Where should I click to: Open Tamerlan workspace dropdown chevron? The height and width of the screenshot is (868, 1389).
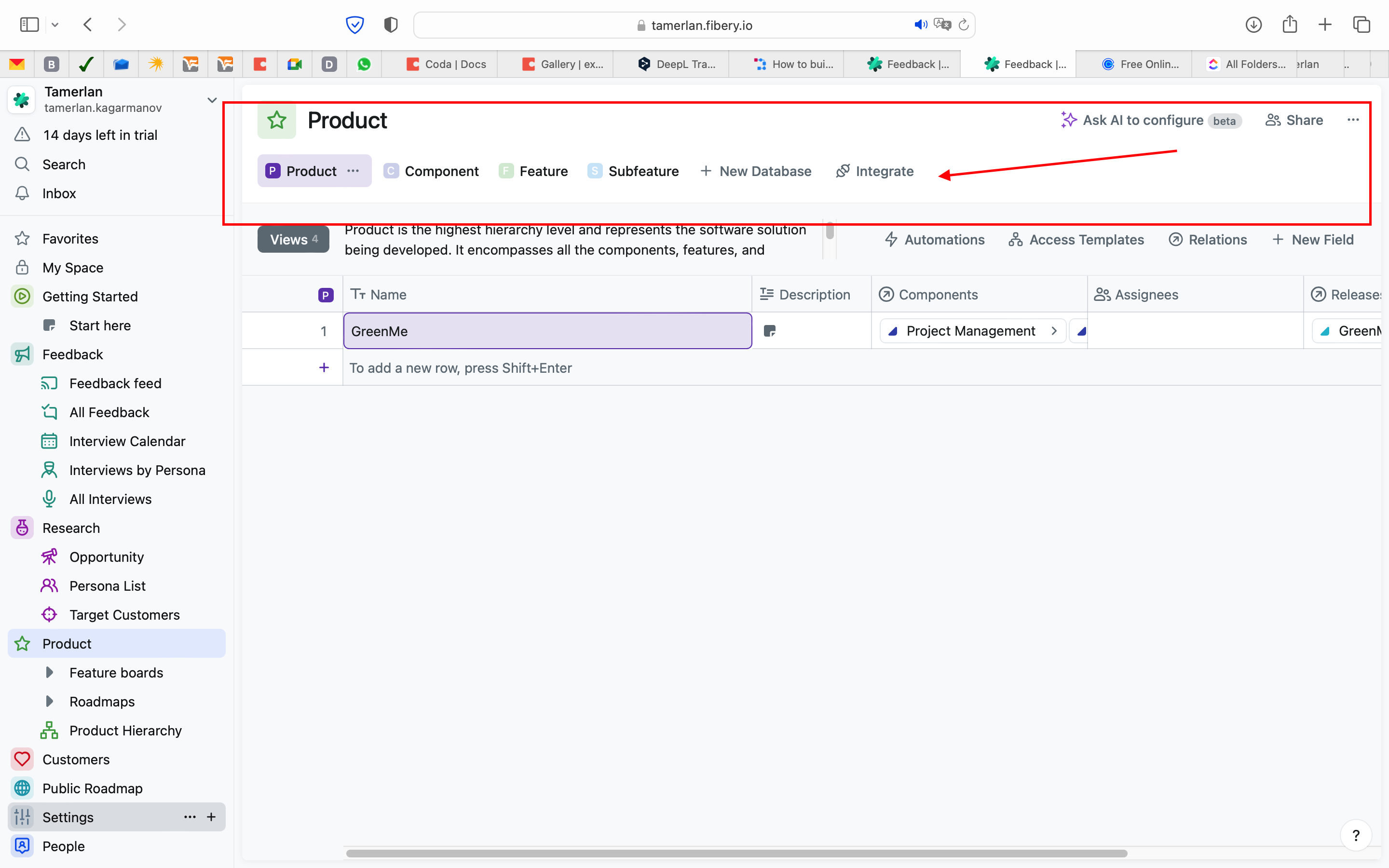pyautogui.click(x=212, y=100)
